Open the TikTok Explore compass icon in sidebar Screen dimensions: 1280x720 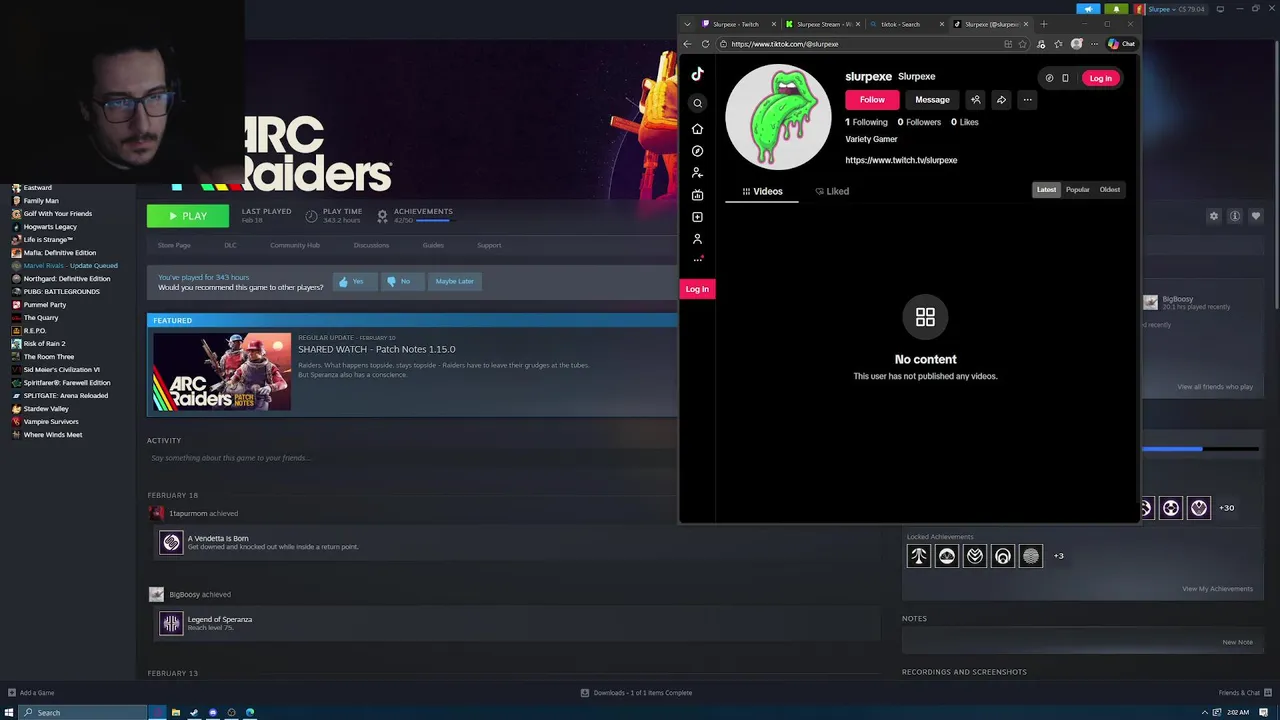697,151
